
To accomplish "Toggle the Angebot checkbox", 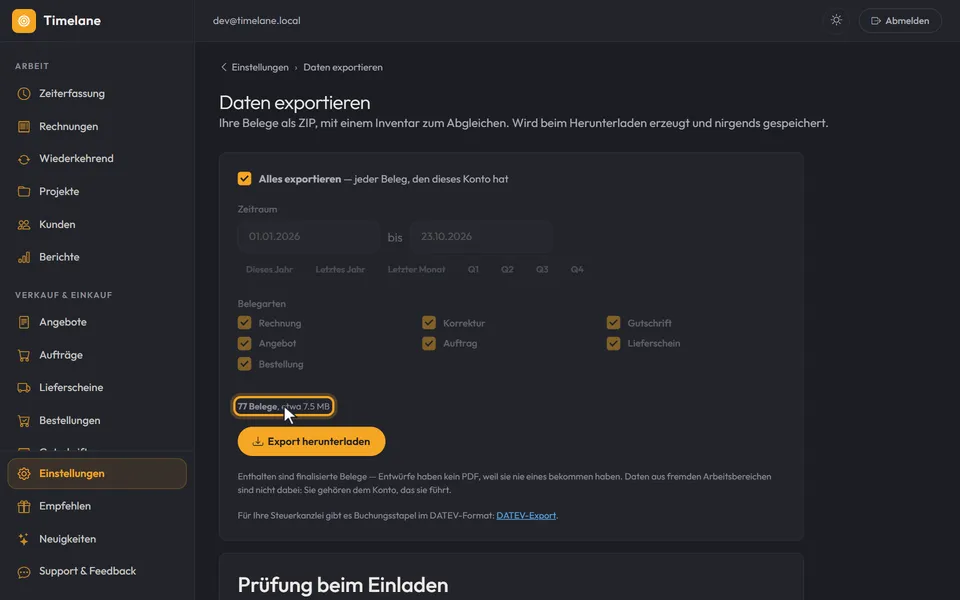I will pyautogui.click(x=244, y=343).
